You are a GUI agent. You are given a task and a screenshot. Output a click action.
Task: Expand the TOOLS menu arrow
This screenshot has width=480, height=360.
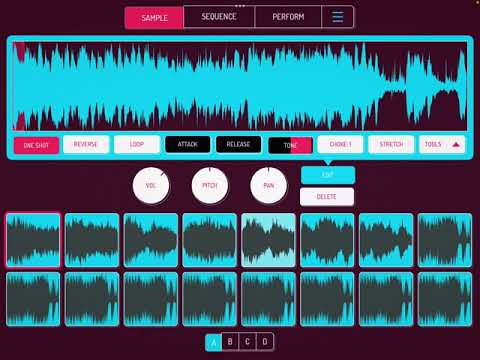(456, 145)
